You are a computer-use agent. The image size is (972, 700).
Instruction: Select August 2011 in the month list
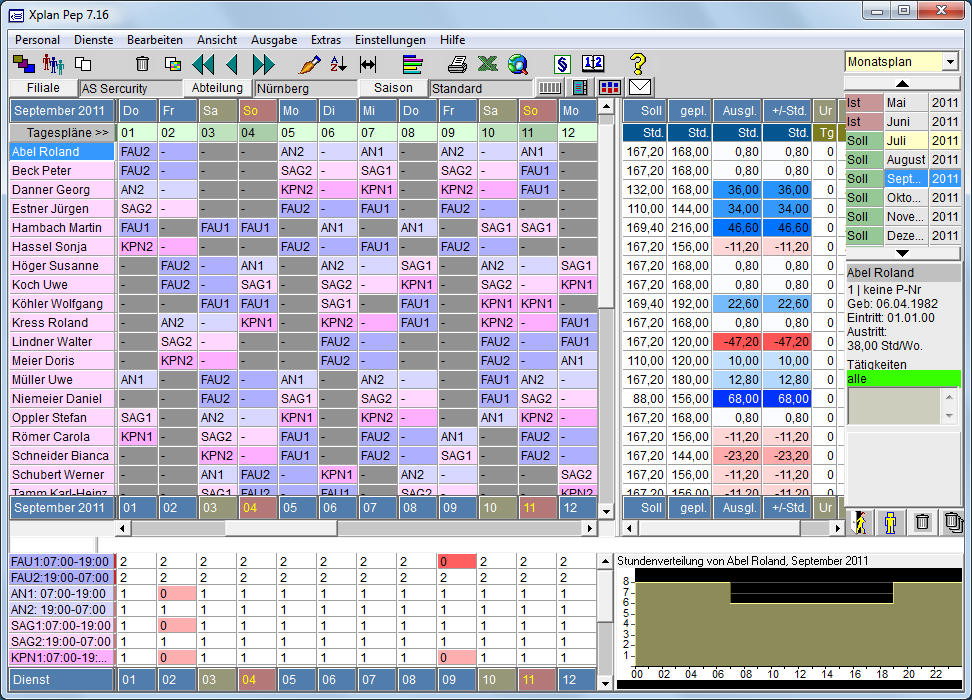point(906,160)
